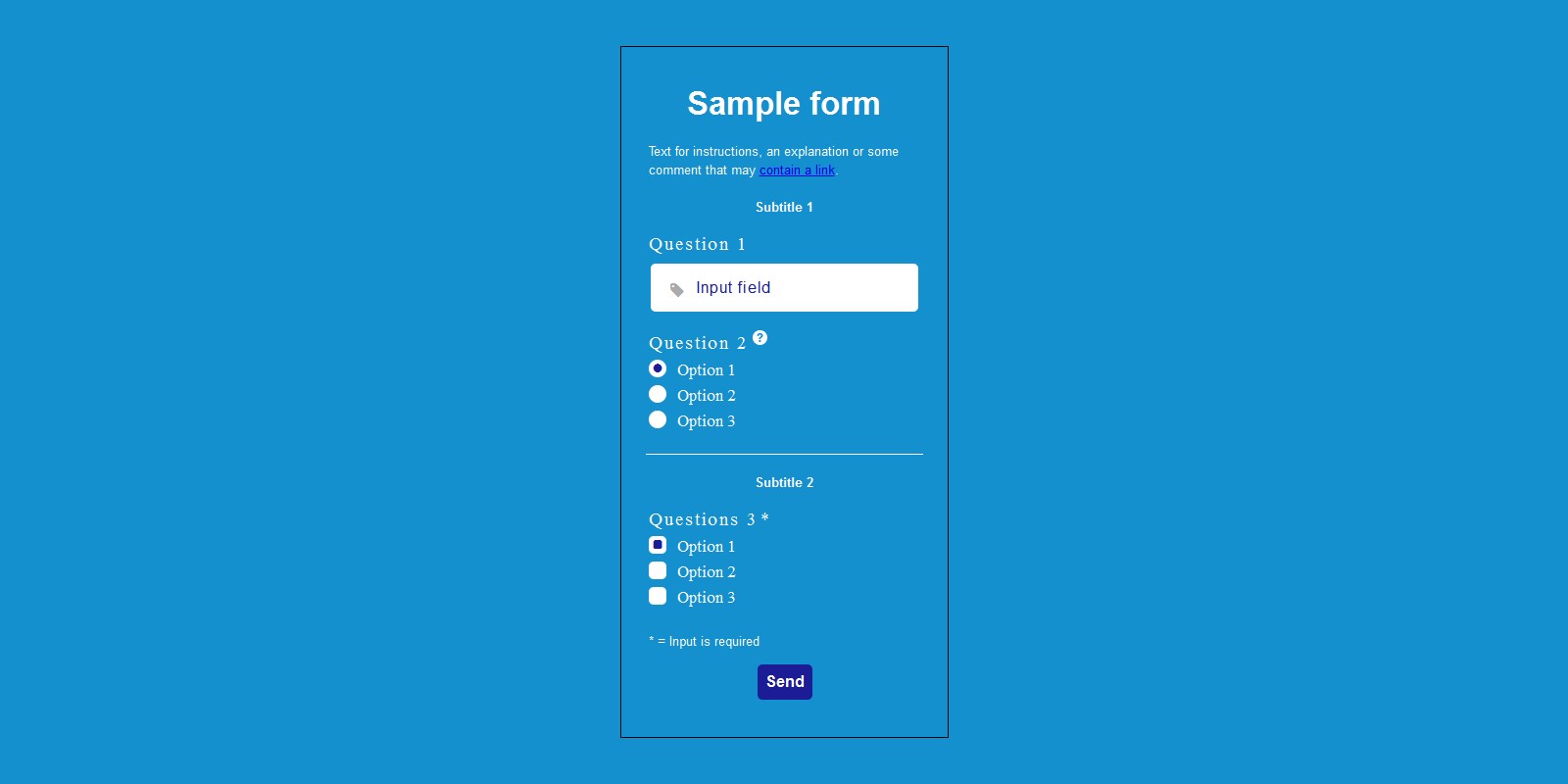Screen dimensions: 1568x784
Task: Click the Questions 3 Option 2 label text
Action: 706,572
